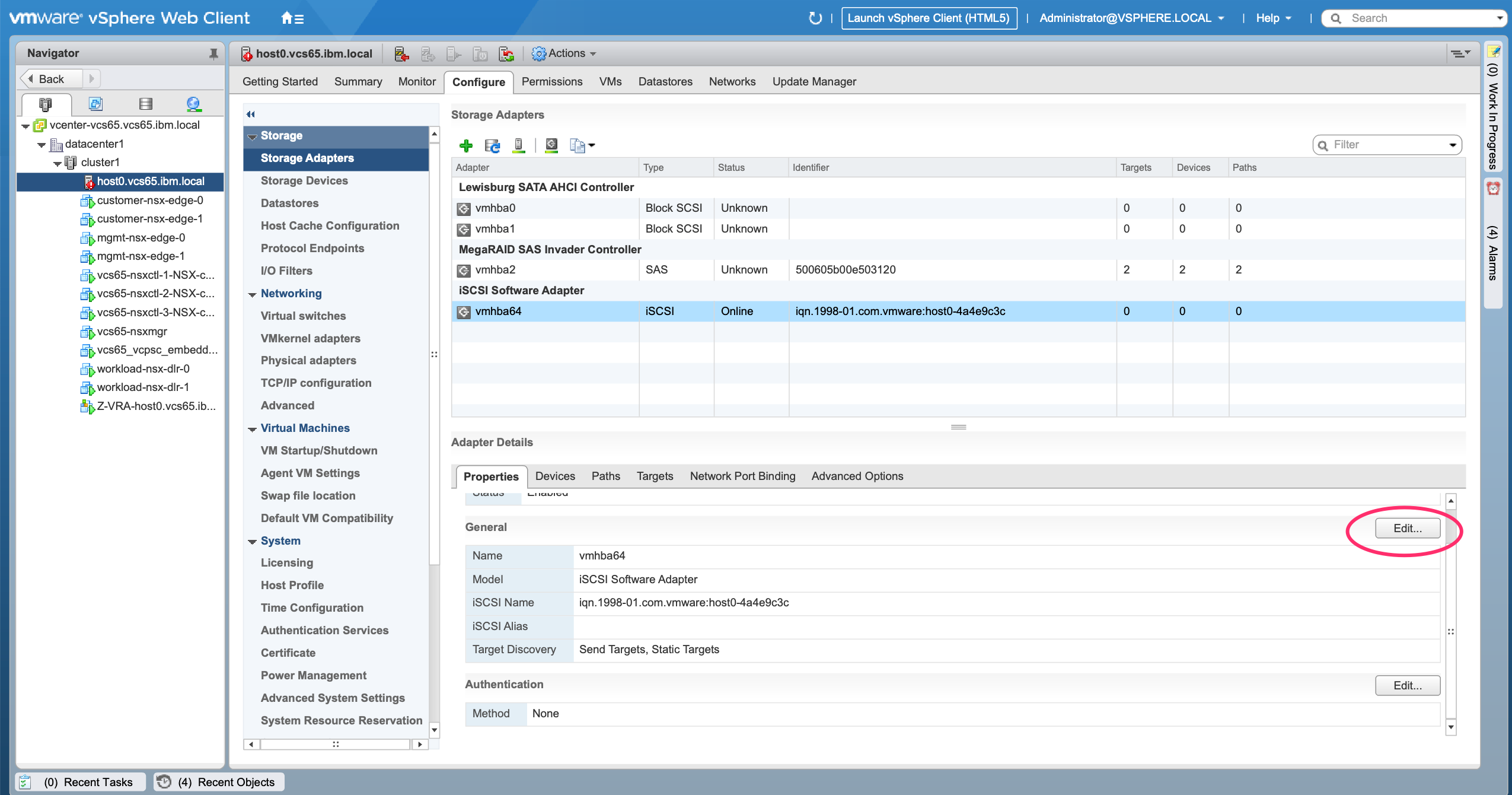This screenshot has height=795, width=1512.
Task: Open the Targets adapter tab
Action: (655, 476)
